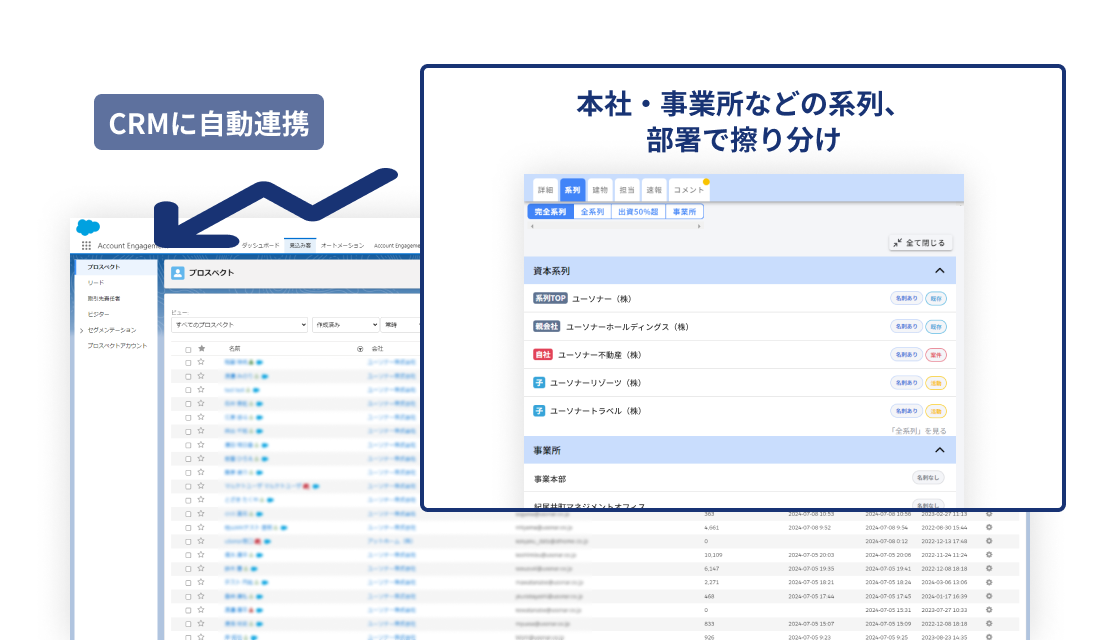Screen dimensions: 1100x640
Task: Open the 作成済み filter dropdown
Action: point(346,325)
